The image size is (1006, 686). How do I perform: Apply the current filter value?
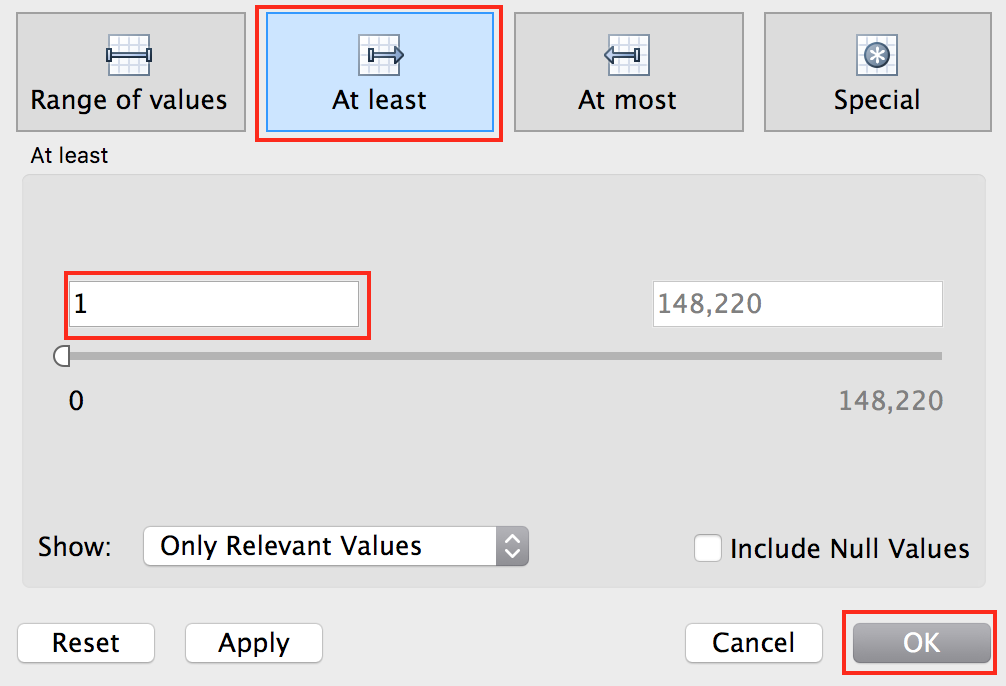253,643
